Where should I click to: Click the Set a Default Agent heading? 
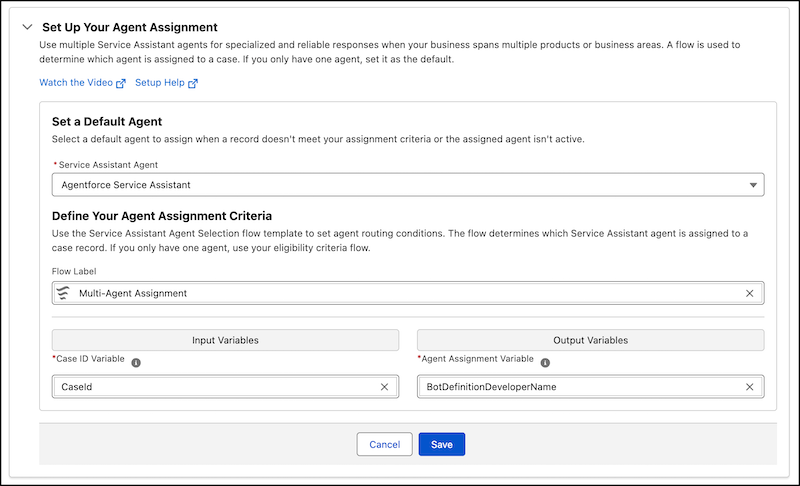click(107, 121)
